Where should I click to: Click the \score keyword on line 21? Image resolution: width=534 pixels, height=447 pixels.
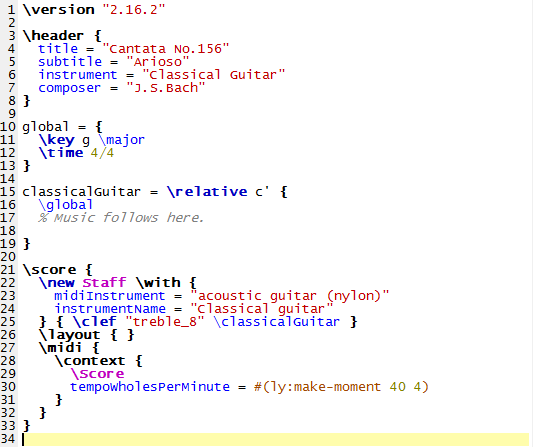pos(49,270)
